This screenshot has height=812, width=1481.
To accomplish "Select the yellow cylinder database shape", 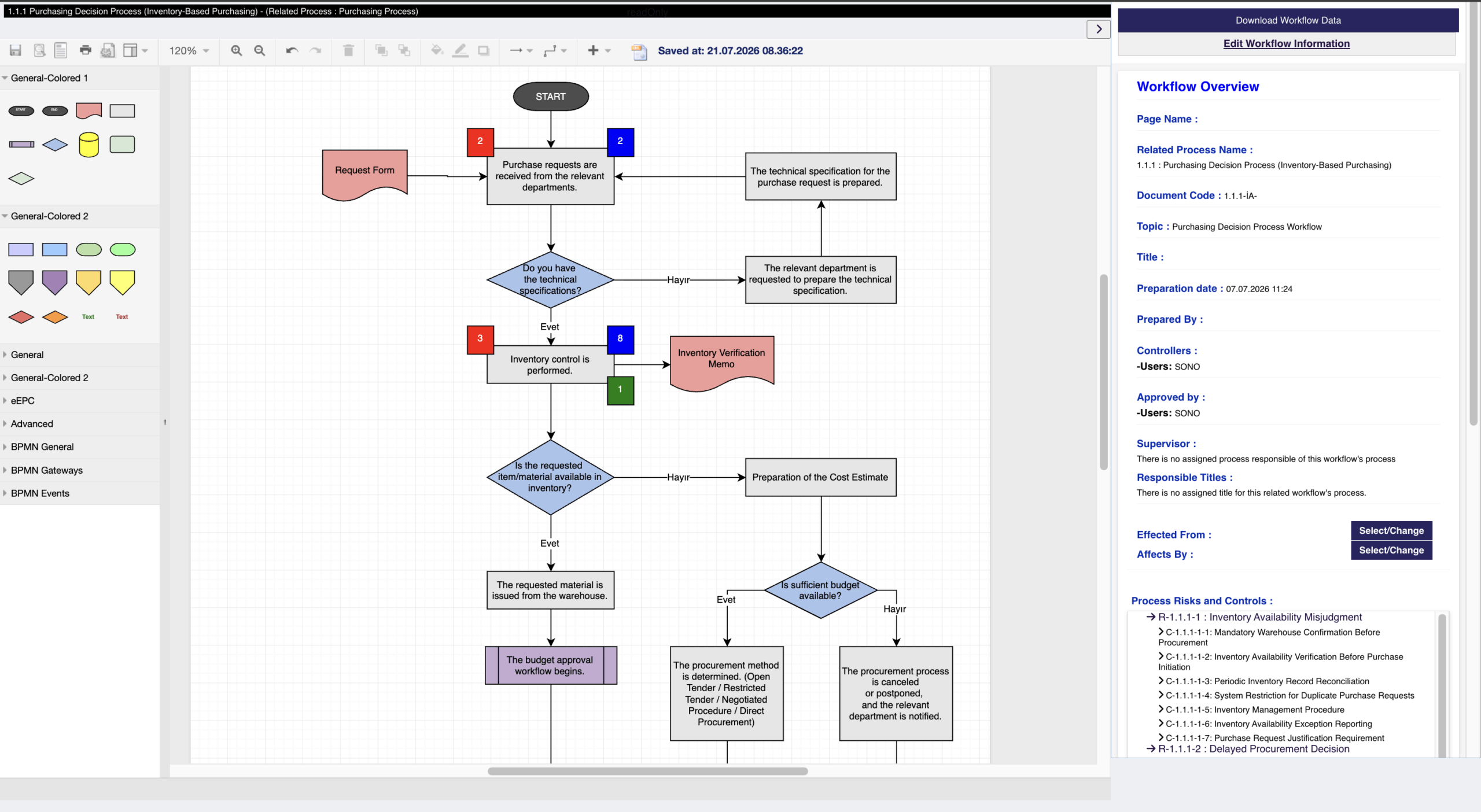I will coord(89,145).
